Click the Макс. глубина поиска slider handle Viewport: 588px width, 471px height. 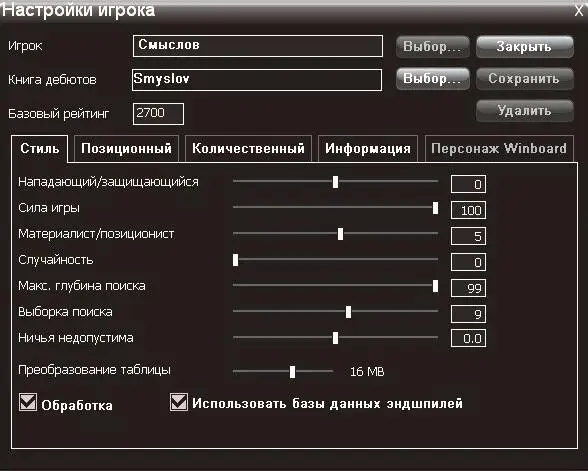point(435,286)
